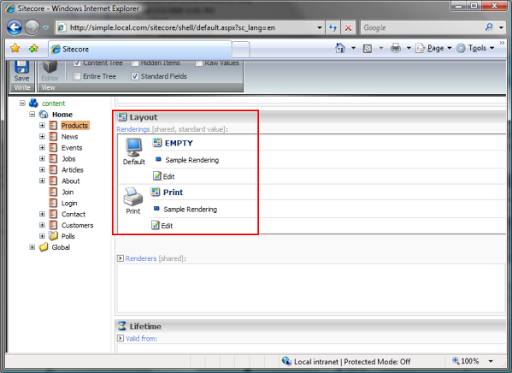The image size is (512, 373).
Task: Toggle the Raw Values checkbox
Action: [x=199, y=63]
